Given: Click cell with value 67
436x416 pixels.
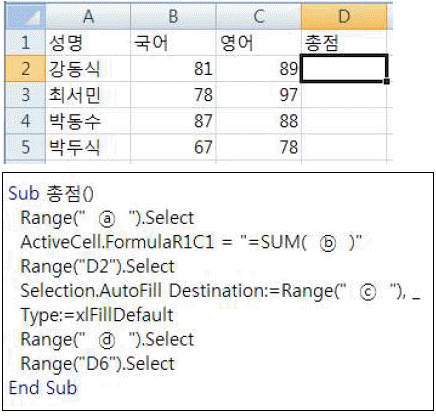Looking at the screenshot, I should [x=173, y=147].
